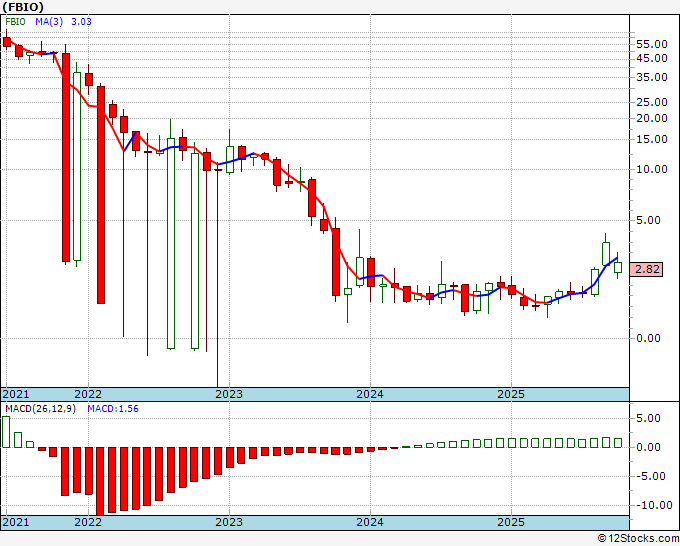Click the -5.00 label on MACD axis
This screenshot has width=680, height=546.
[650, 476]
